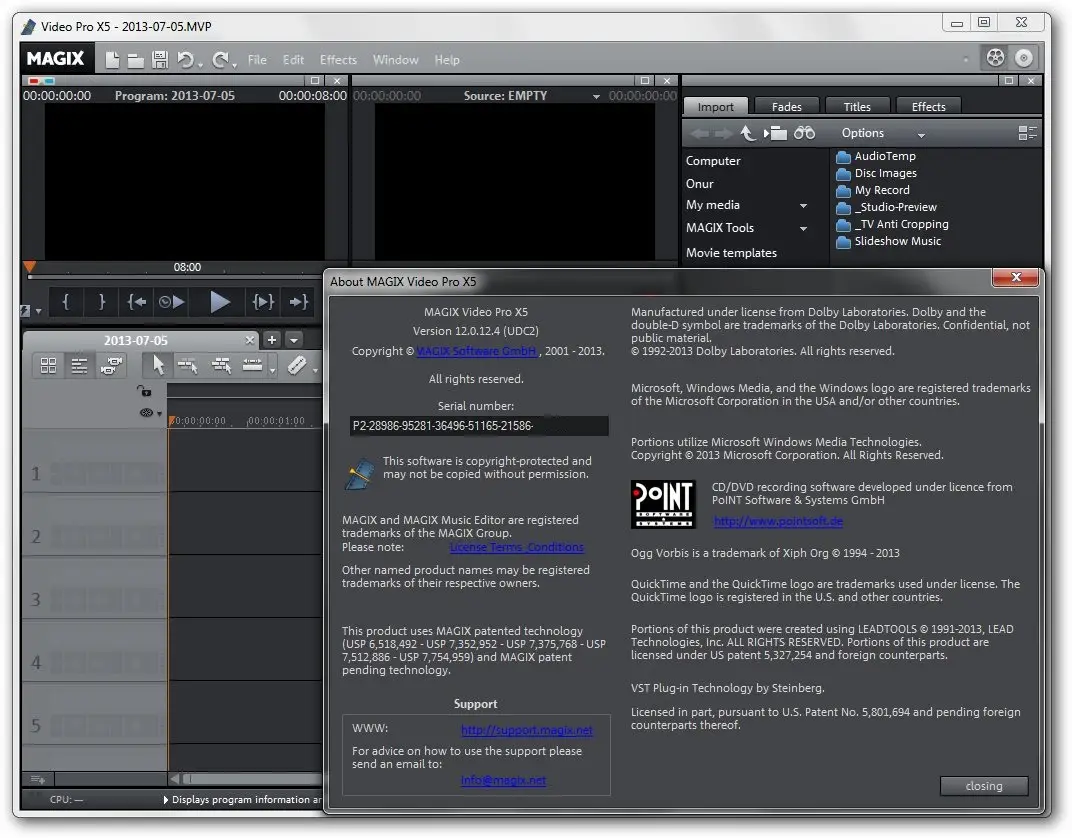This screenshot has width=1072, height=838.
Task: Click the binoculars search icon
Action: click(x=804, y=133)
